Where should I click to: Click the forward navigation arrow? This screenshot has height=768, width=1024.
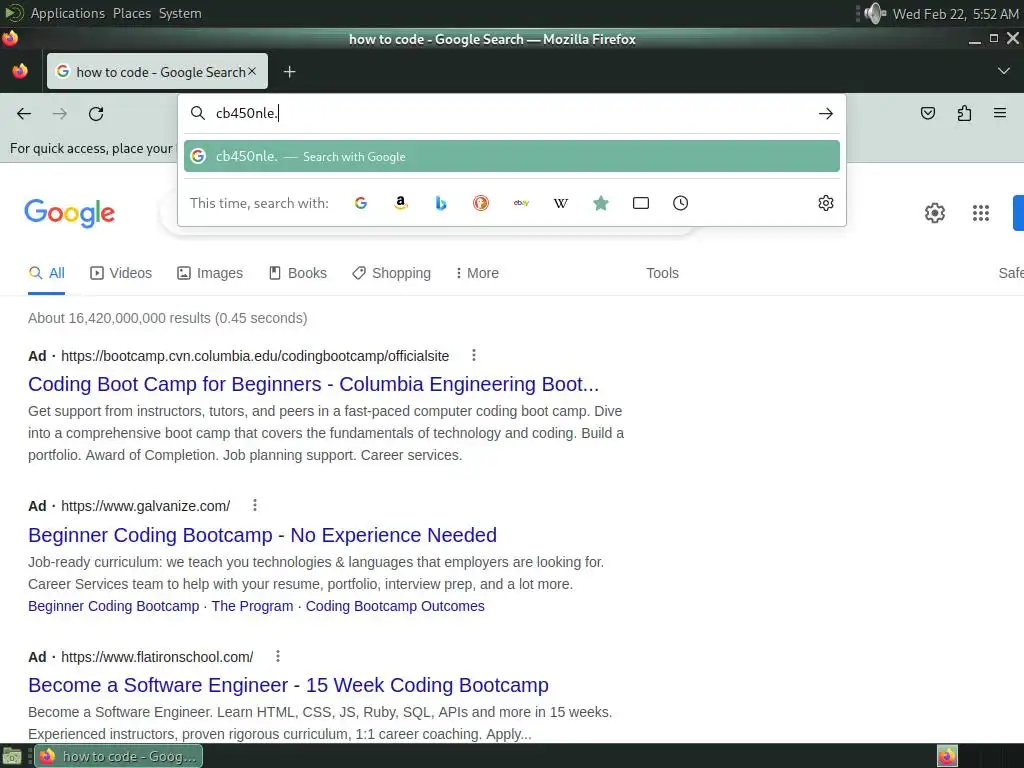(60, 114)
